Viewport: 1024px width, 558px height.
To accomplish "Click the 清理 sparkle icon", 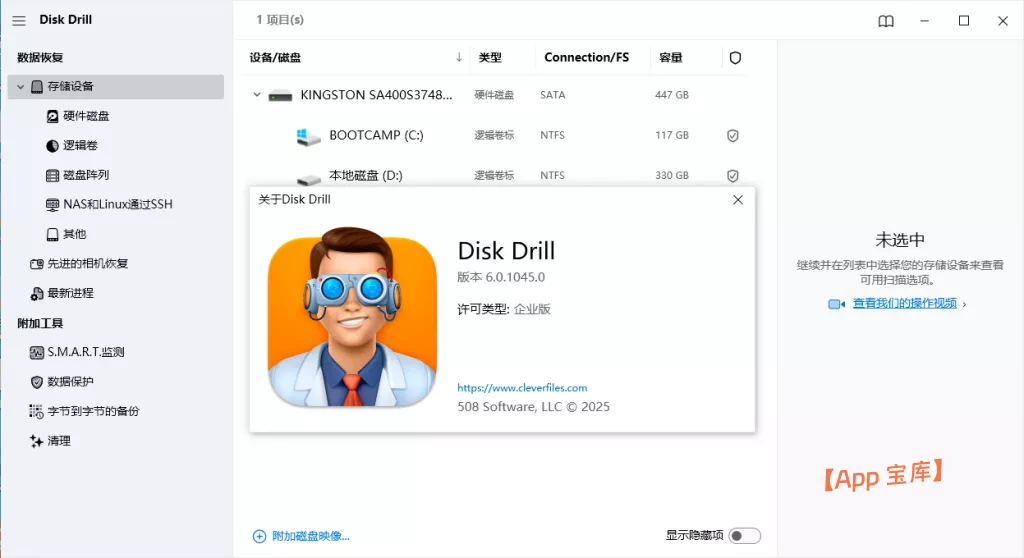I will tap(37, 441).
